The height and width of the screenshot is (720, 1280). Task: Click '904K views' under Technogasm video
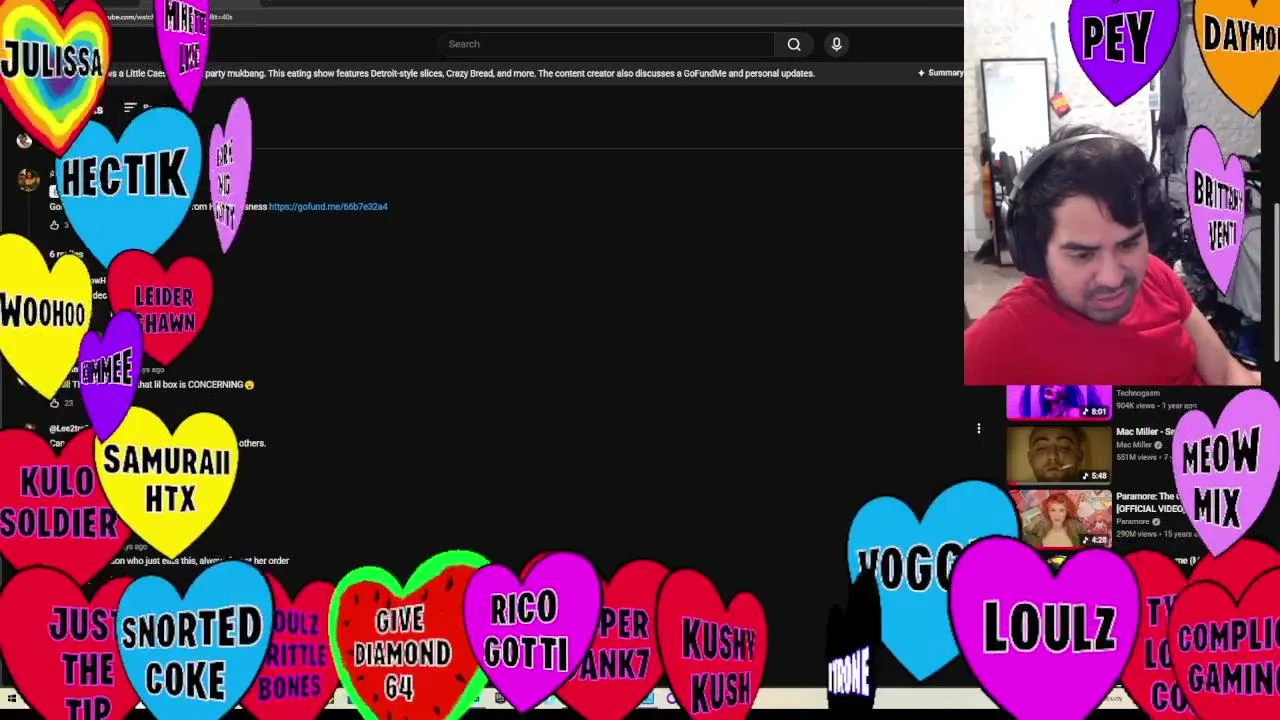point(1135,406)
